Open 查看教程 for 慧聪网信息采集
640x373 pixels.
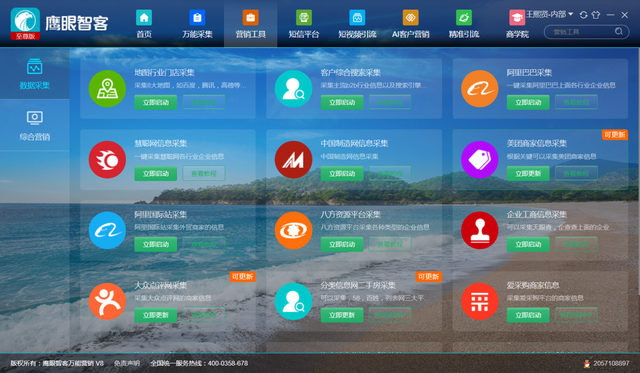tap(204, 173)
